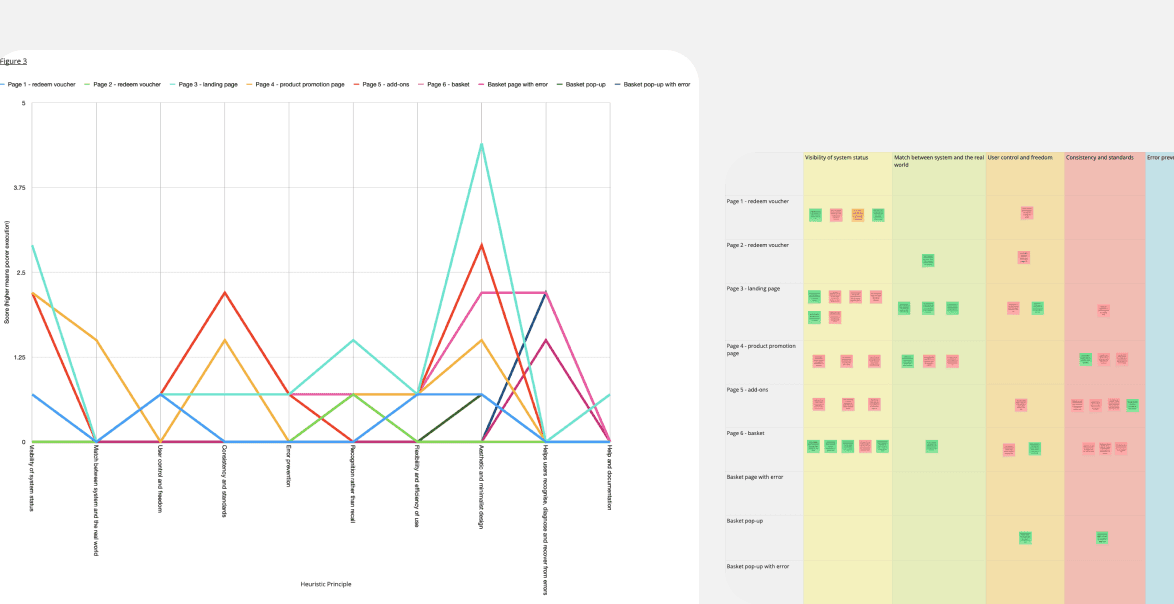Click table row label "Page 2 - redeem voucher"
Image resolution: width=1174 pixels, height=604 pixels.
758,245
